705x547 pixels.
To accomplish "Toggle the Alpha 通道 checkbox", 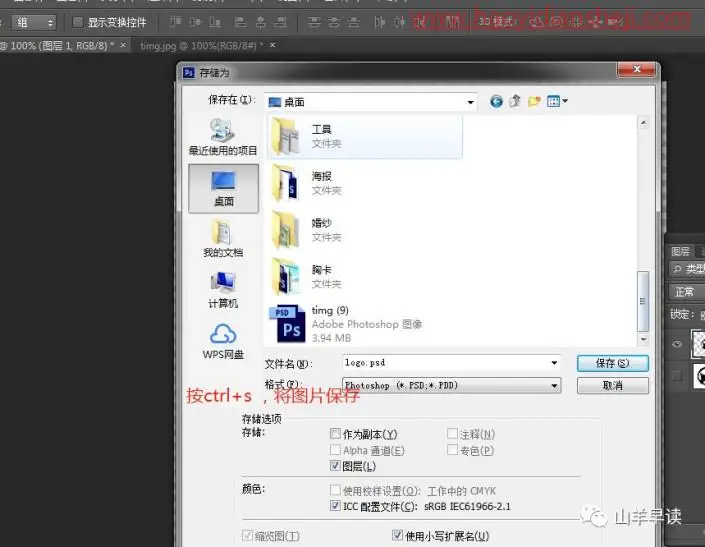I will click(335, 450).
